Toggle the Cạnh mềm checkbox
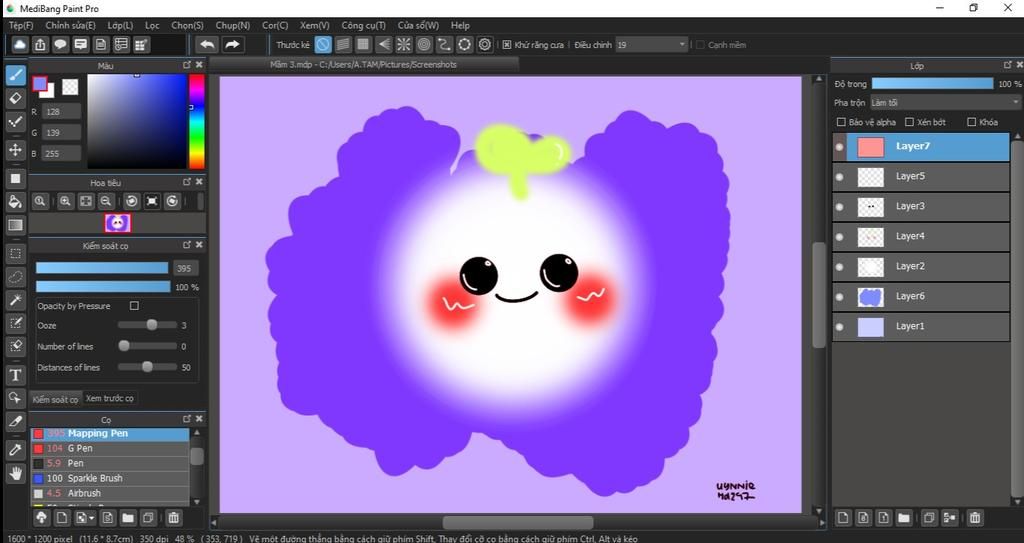The image size is (1024, 543). point(700,45)
